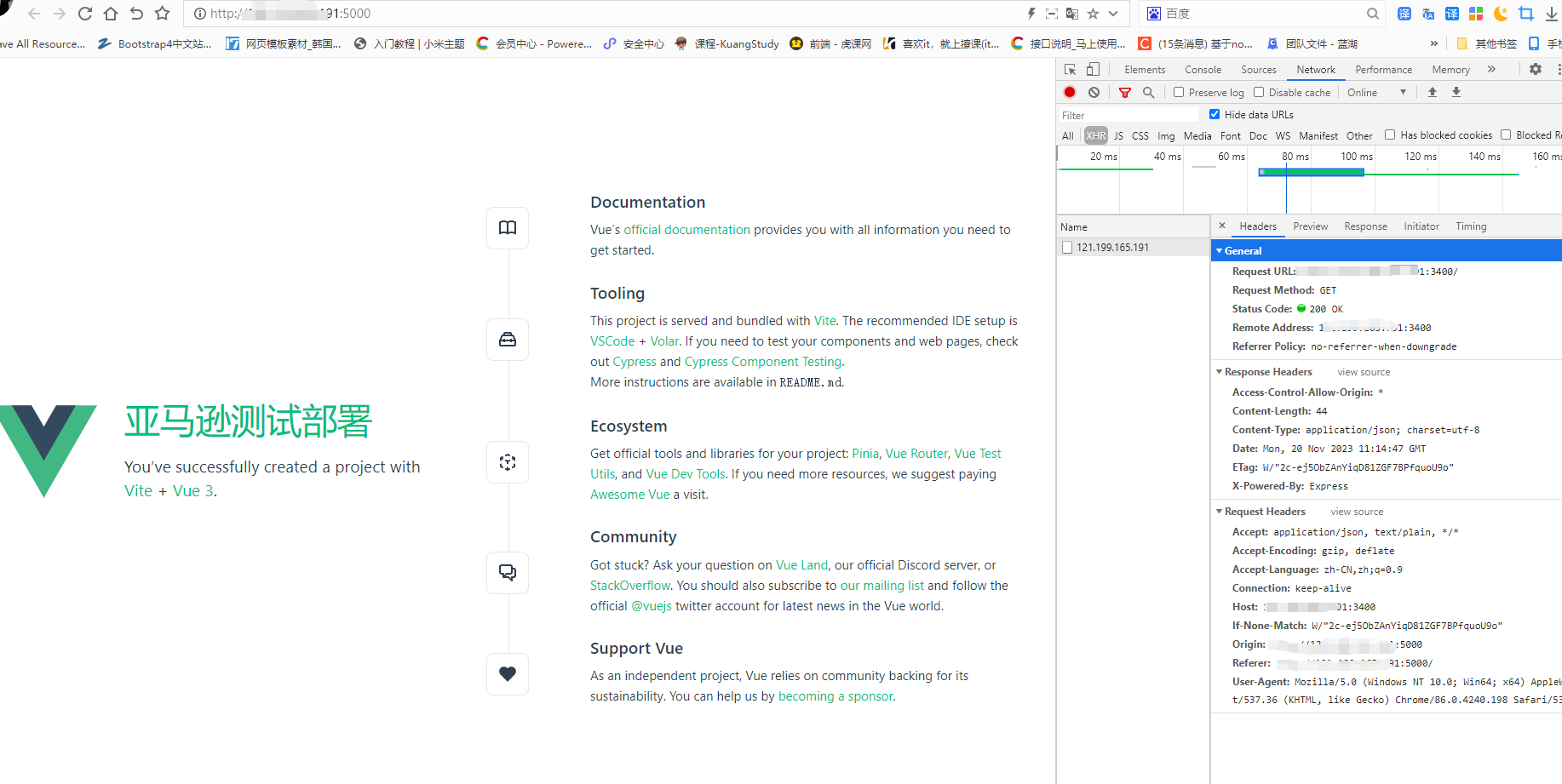Click the Baidu search magnifier icon
Image resolution: width=1562 pixels, height=784 pixels.
click(x=1373, y=14)
